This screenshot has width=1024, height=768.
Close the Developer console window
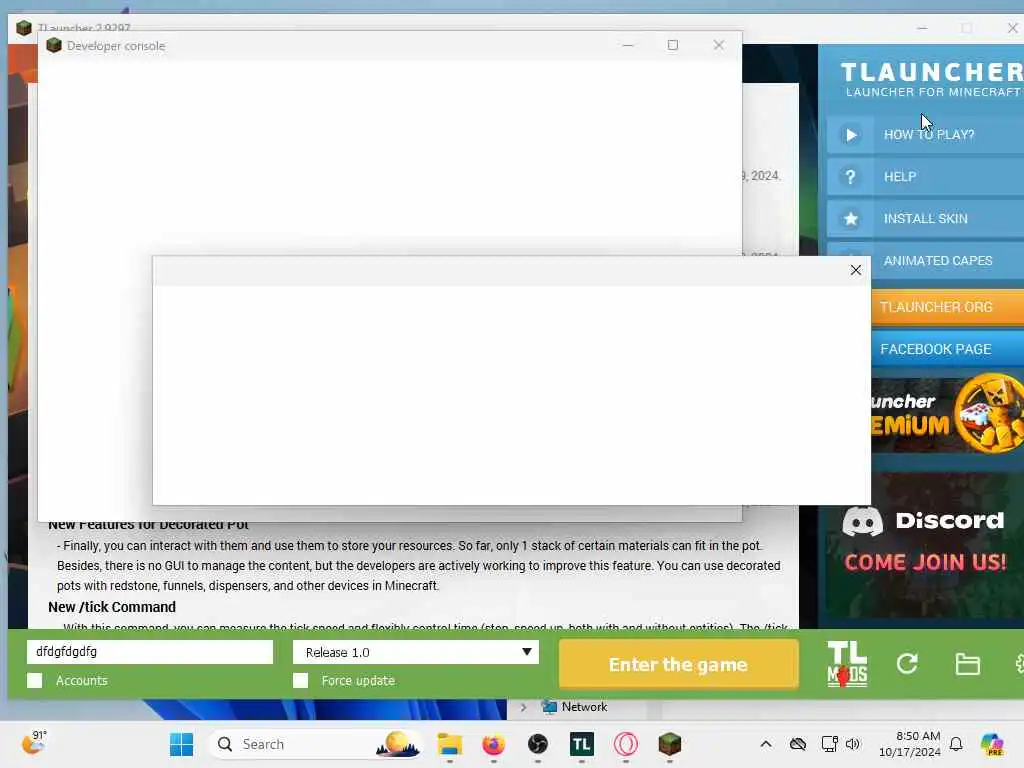[718, 45]
